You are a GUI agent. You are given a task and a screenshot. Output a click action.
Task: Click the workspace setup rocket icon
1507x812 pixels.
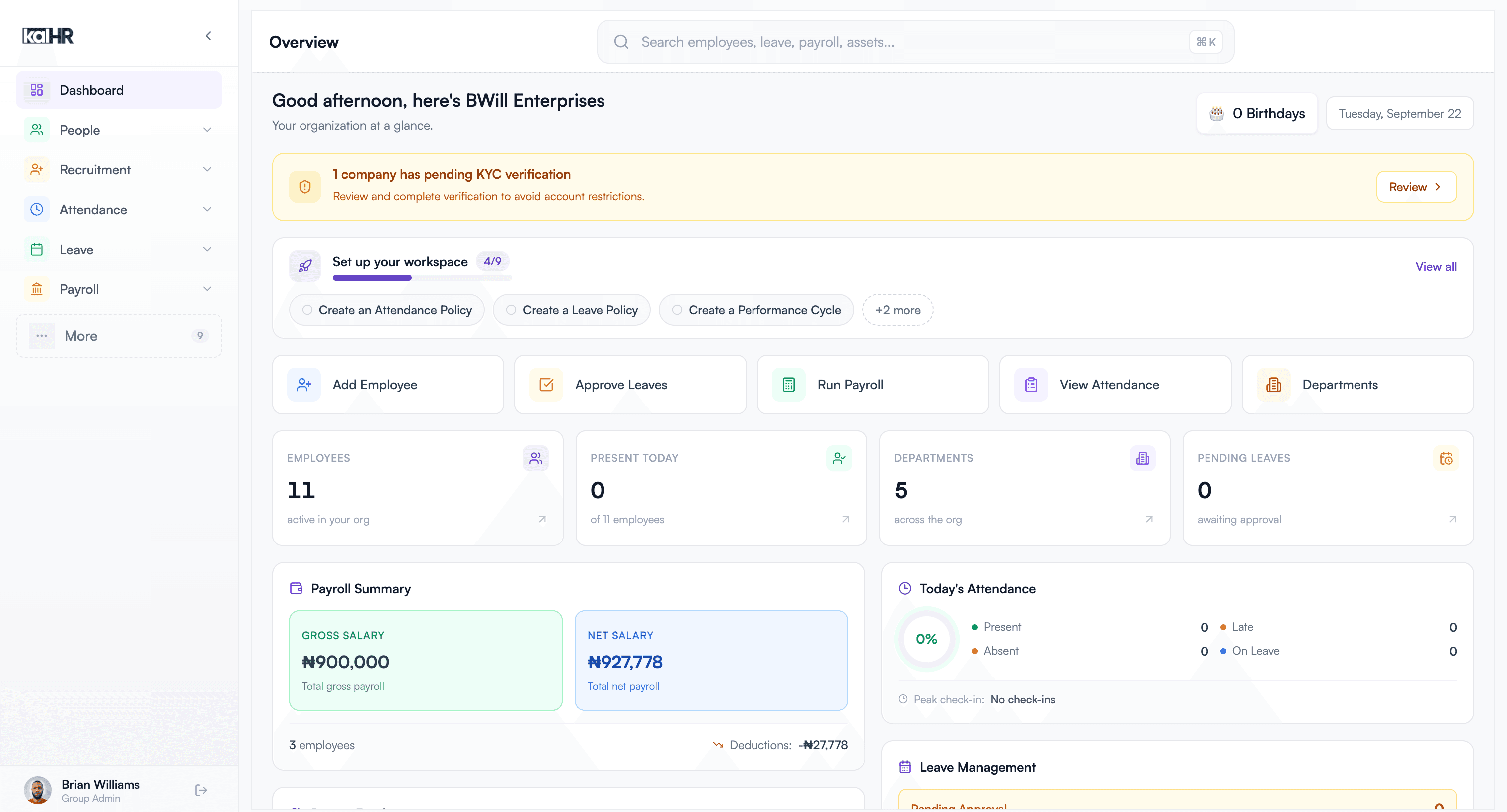tap(305, 266)
